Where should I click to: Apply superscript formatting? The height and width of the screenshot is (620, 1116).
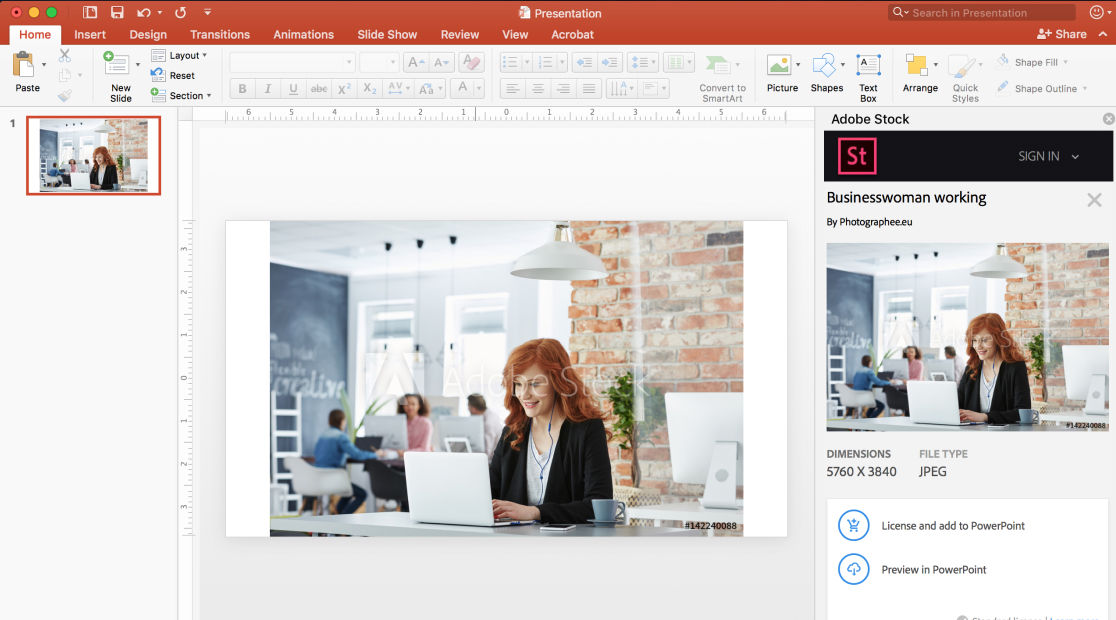click(x=344, y=89)
